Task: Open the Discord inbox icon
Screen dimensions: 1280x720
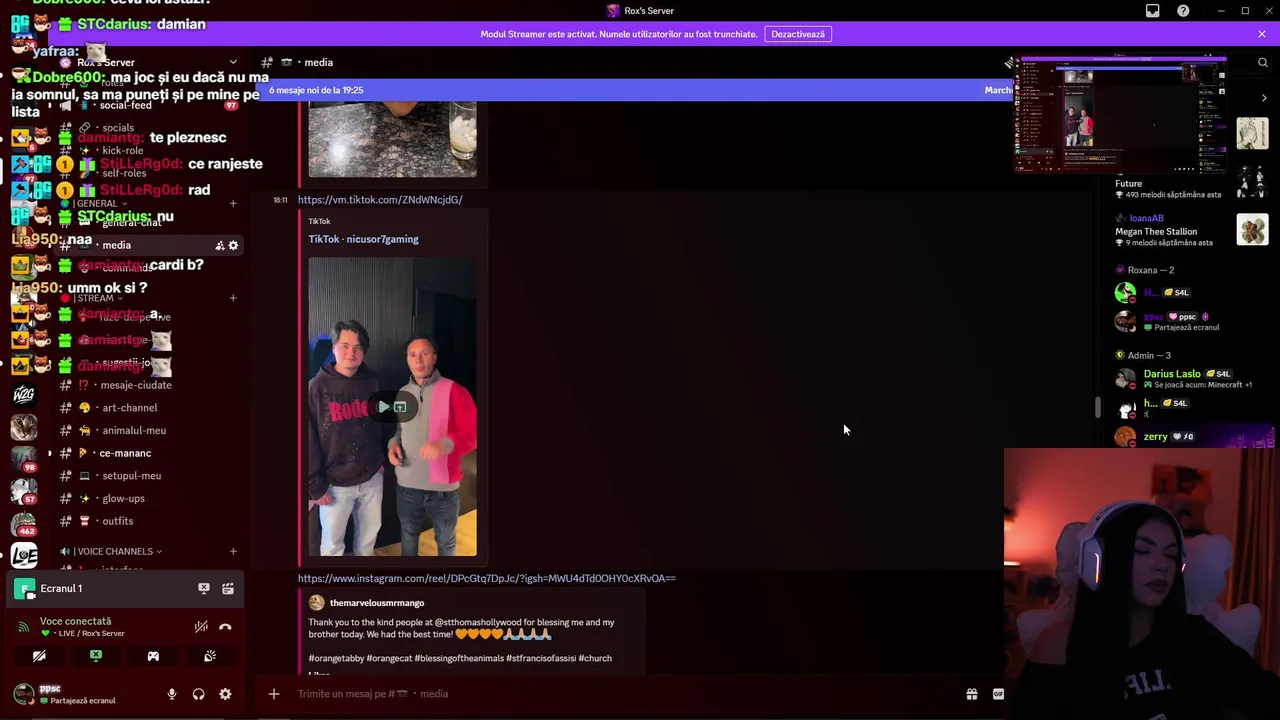Action: click(1152, 11)
